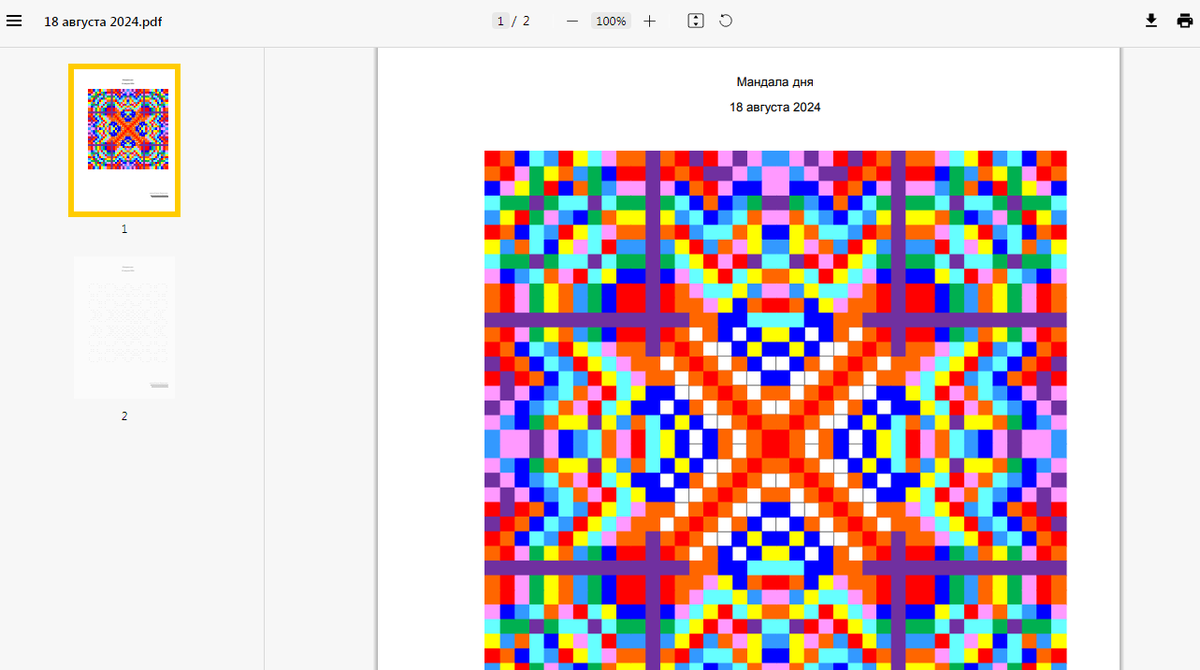Select the page 1 thumbnail
1200x670 pixels.
[124, 140]
